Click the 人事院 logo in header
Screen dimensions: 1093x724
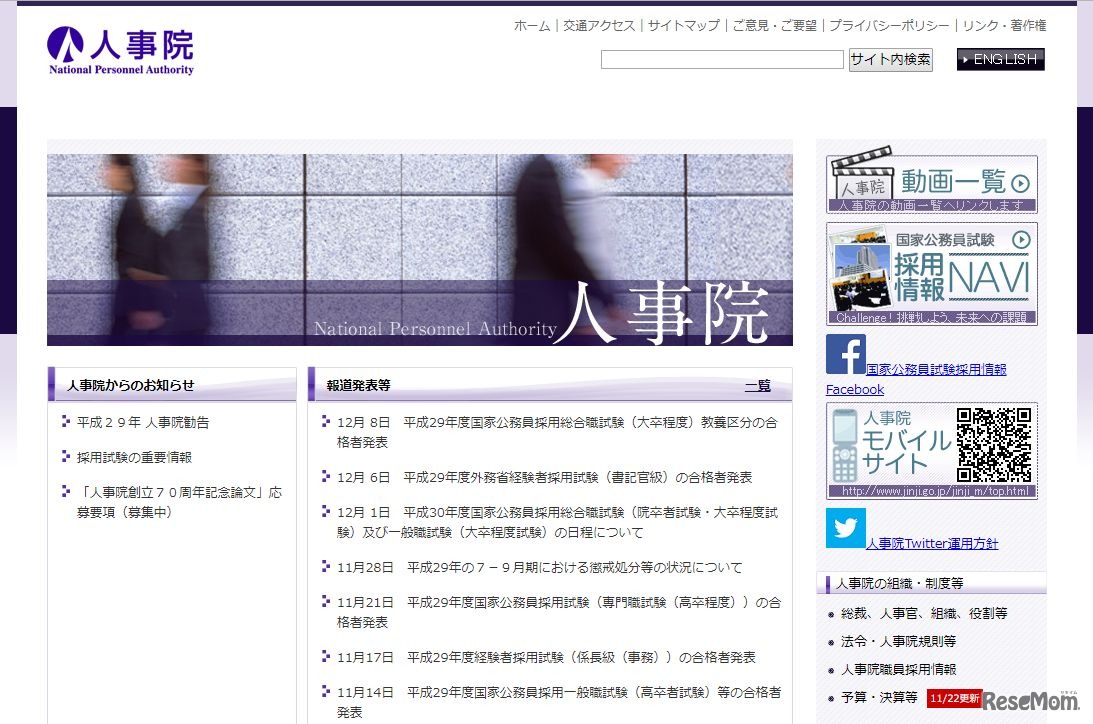(121, 51)
